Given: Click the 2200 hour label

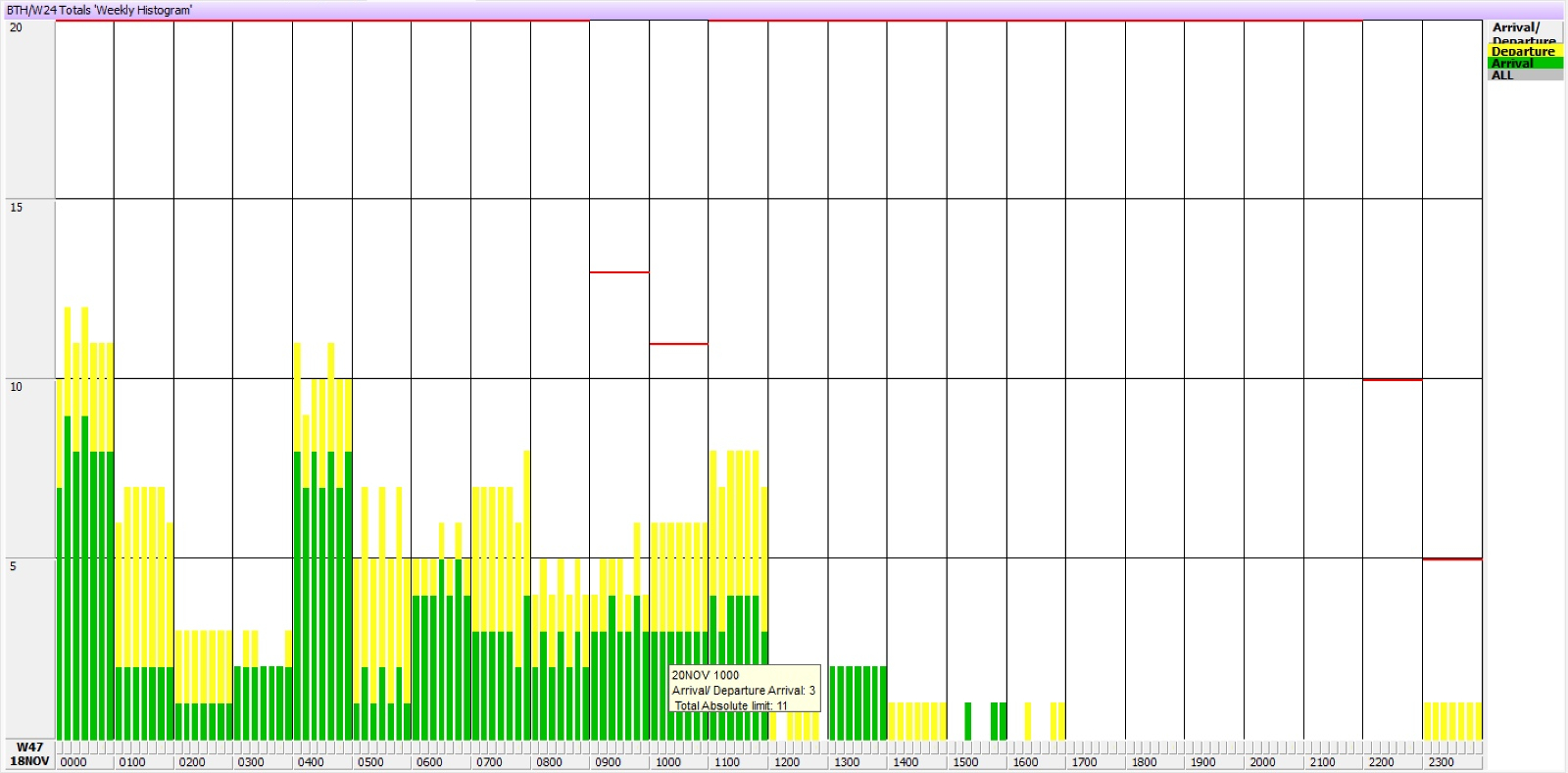Looking at the screenshot, I should pyautogui.click(x=1381, y=762).
